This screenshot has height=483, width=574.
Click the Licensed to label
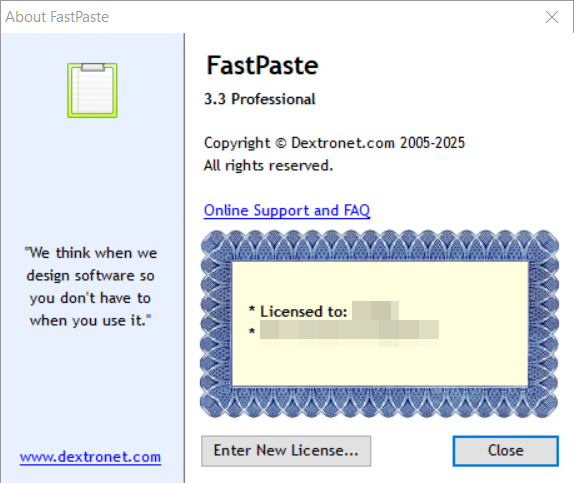pos(303,312)
